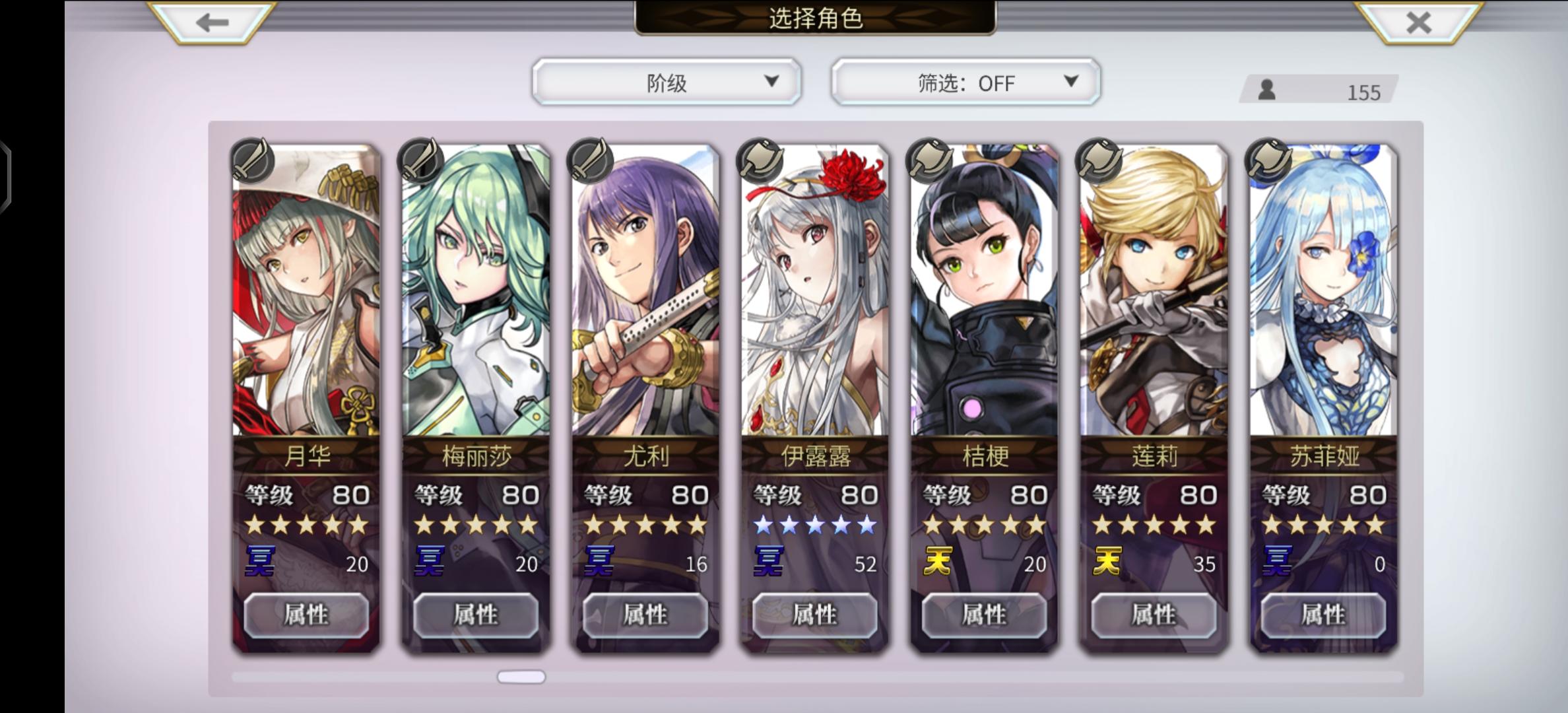The width and height of the screenshot is (1568, 713).
Task: Show 属性 for 莲莉
Action: tap(1154, 615)
